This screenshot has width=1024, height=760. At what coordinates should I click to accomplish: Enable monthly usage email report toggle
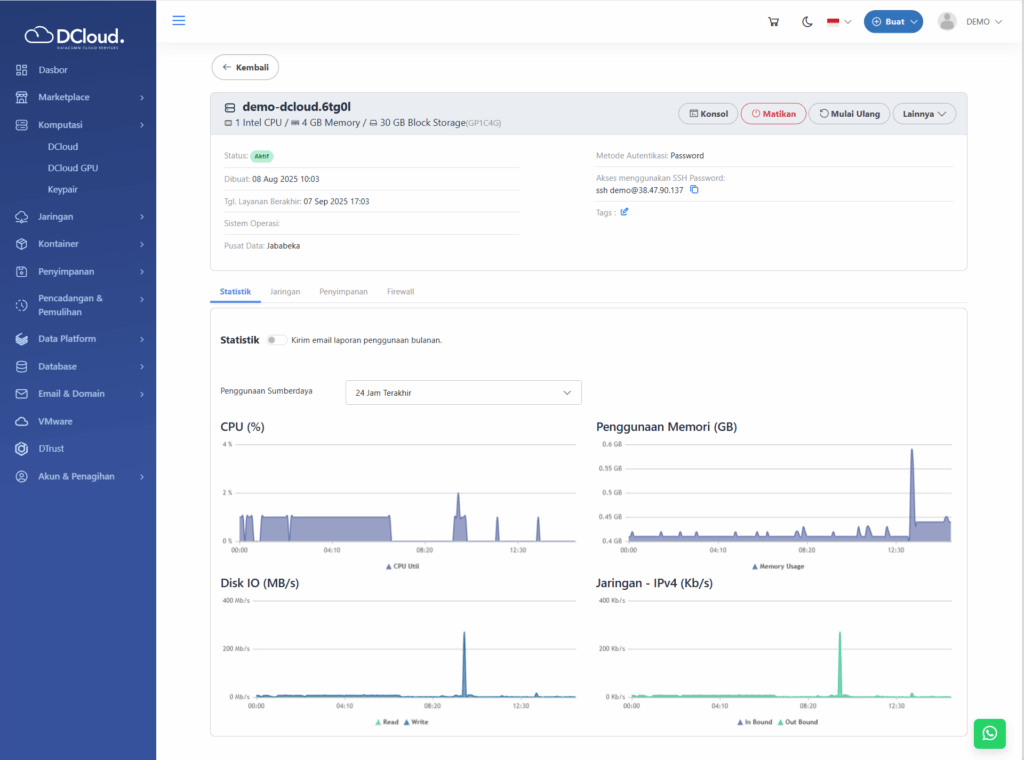276,340
